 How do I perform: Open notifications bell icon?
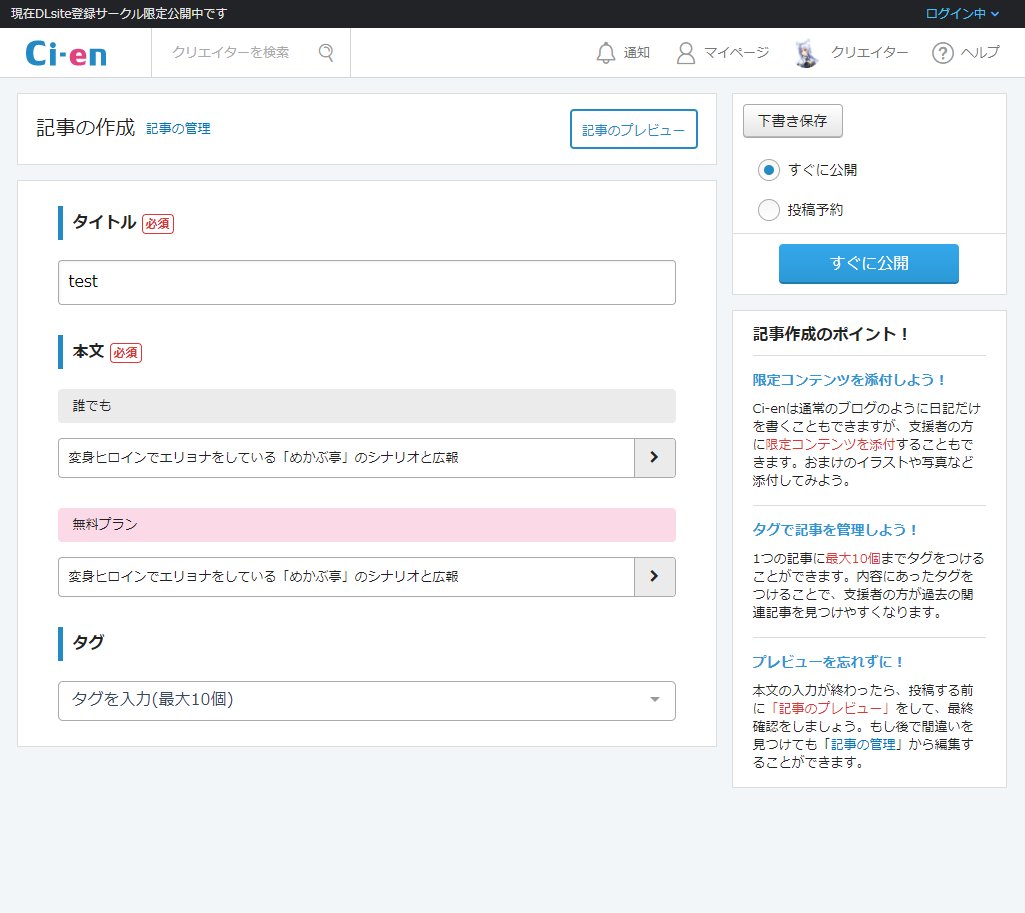tap(606, 53)
